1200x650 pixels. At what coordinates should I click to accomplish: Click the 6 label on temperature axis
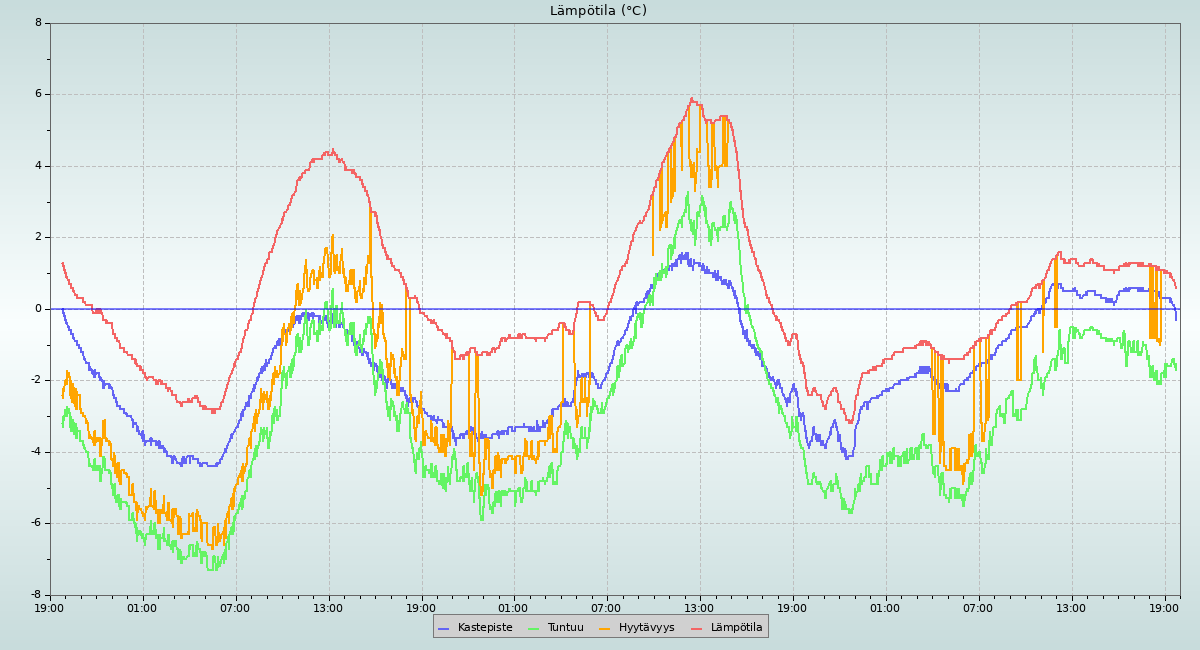coord(38,94)
